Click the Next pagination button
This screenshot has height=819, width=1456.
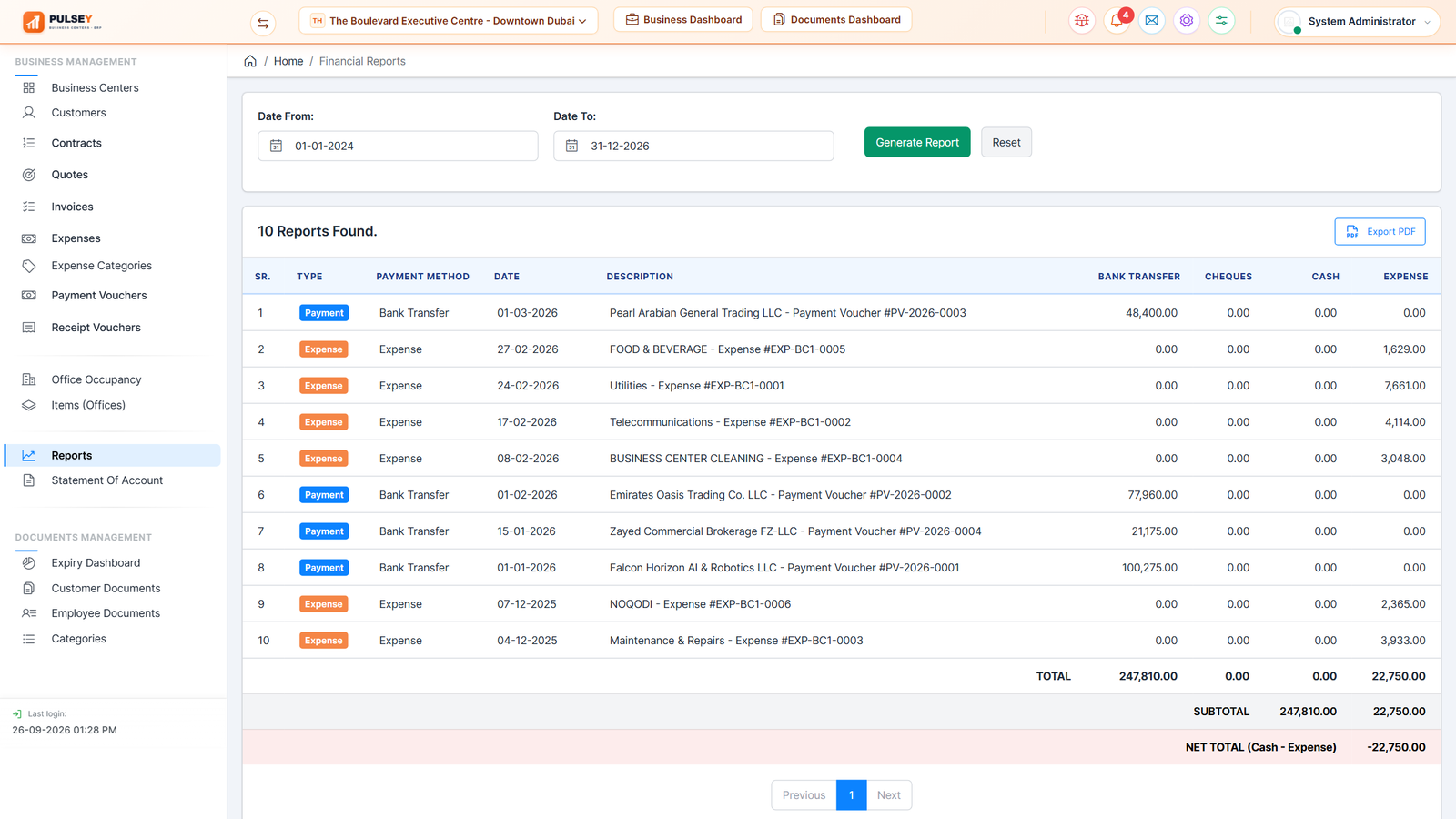tap(889, 795)
